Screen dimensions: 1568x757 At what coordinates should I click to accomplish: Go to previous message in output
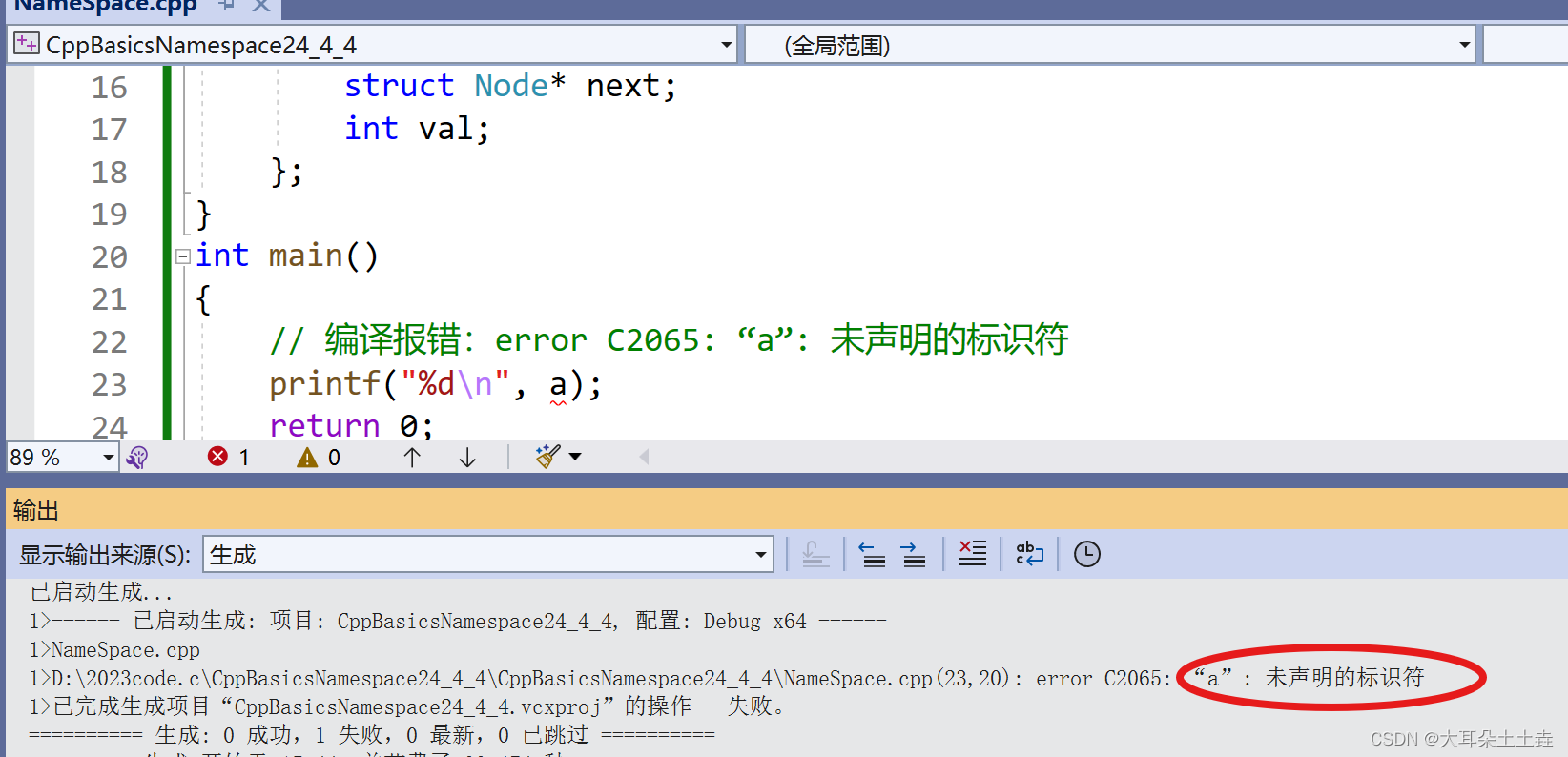[x=872, y=554]
